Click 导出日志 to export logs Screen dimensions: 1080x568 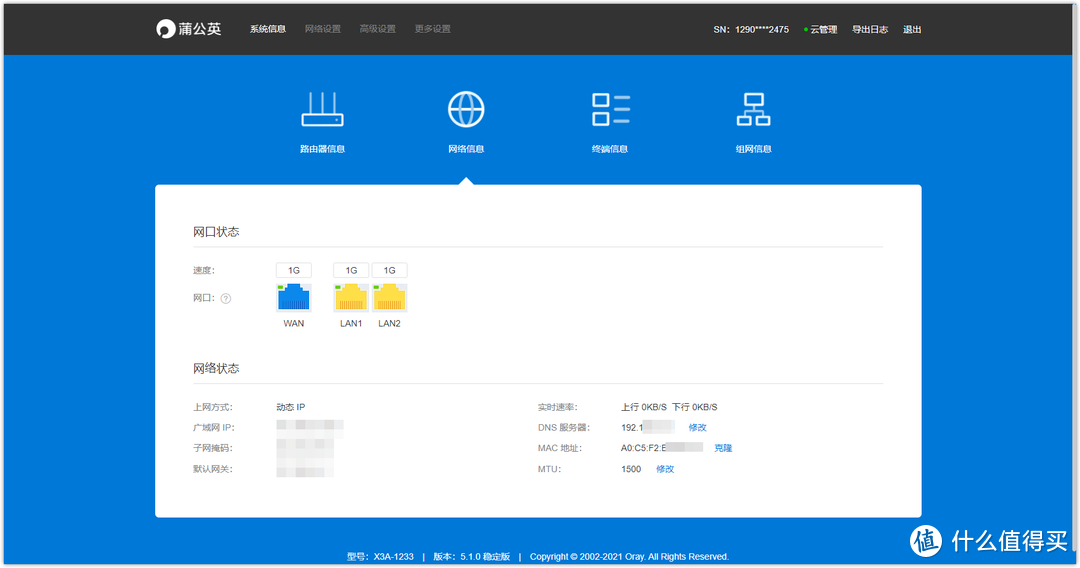pos(870,30)
